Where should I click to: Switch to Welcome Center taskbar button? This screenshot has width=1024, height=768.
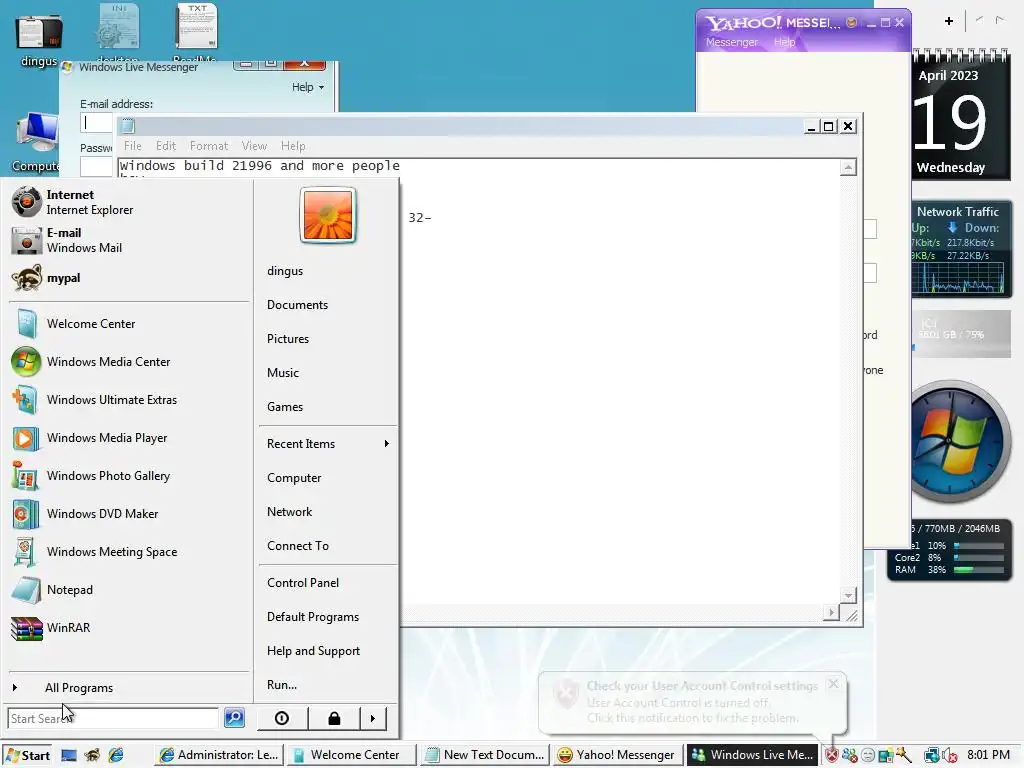[353, 755]
